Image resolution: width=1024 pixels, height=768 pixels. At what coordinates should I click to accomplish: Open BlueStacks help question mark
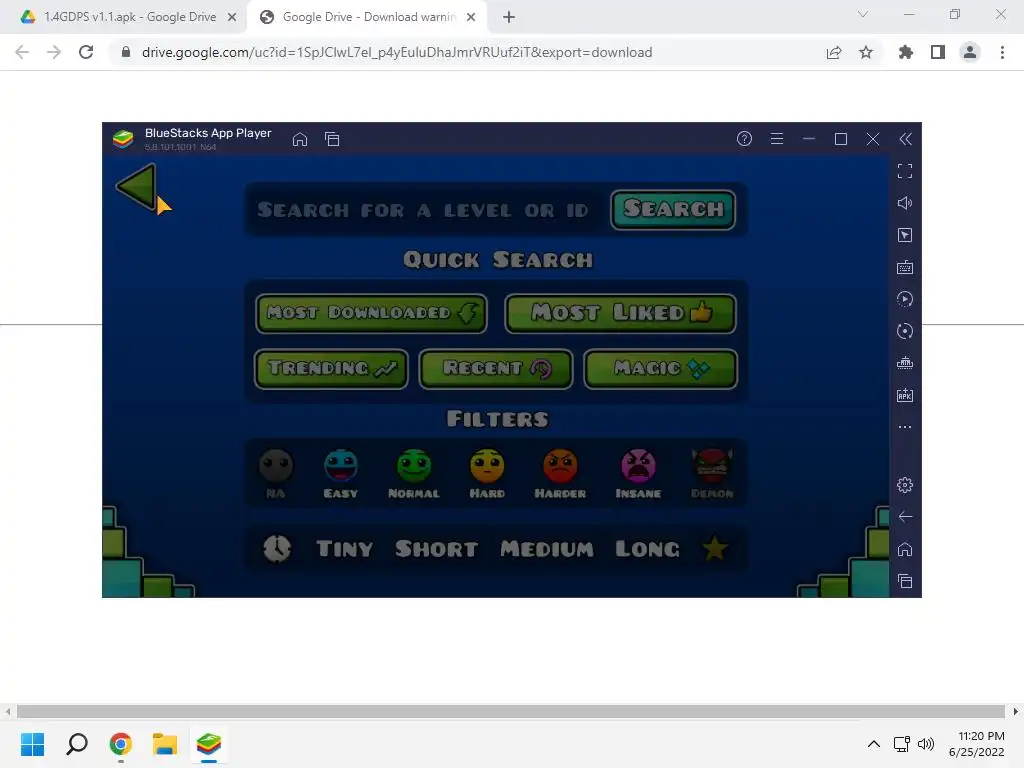pos(744,138)
